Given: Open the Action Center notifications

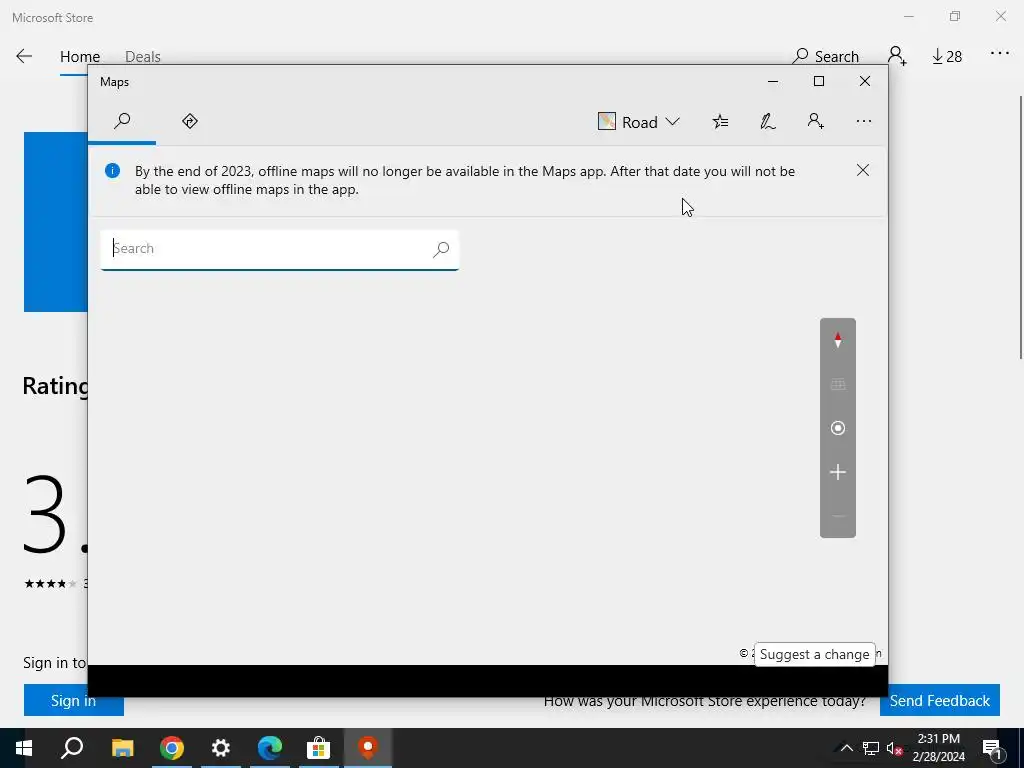Looking at the screenshot, I should coord(992,748).
